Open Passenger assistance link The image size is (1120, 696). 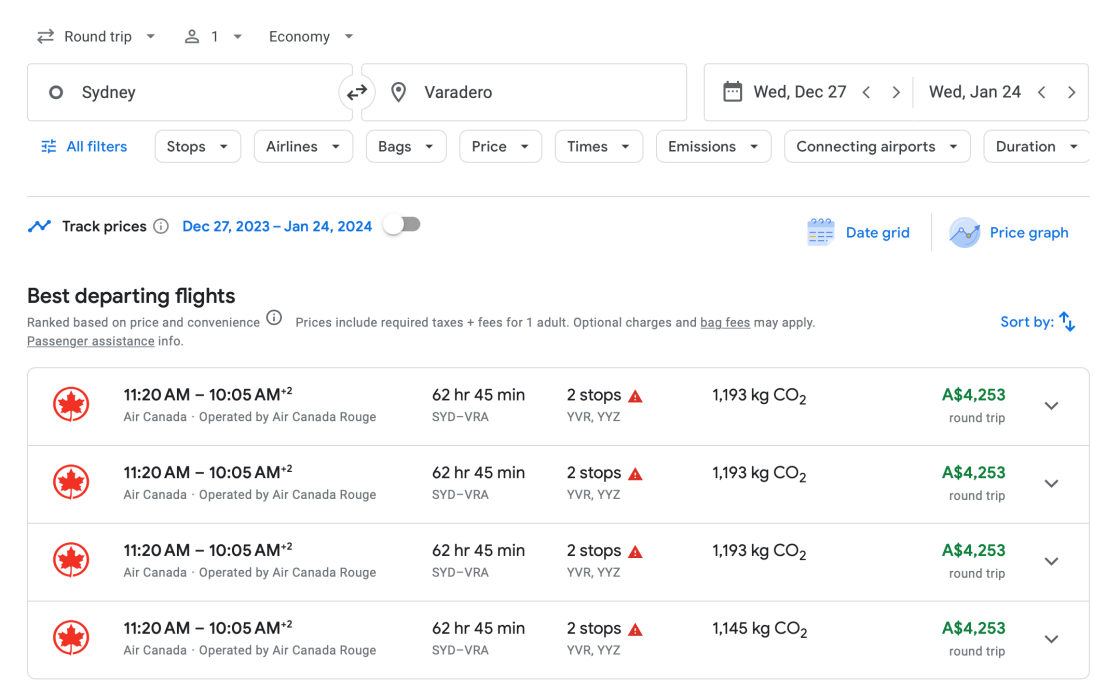(90, 341)
